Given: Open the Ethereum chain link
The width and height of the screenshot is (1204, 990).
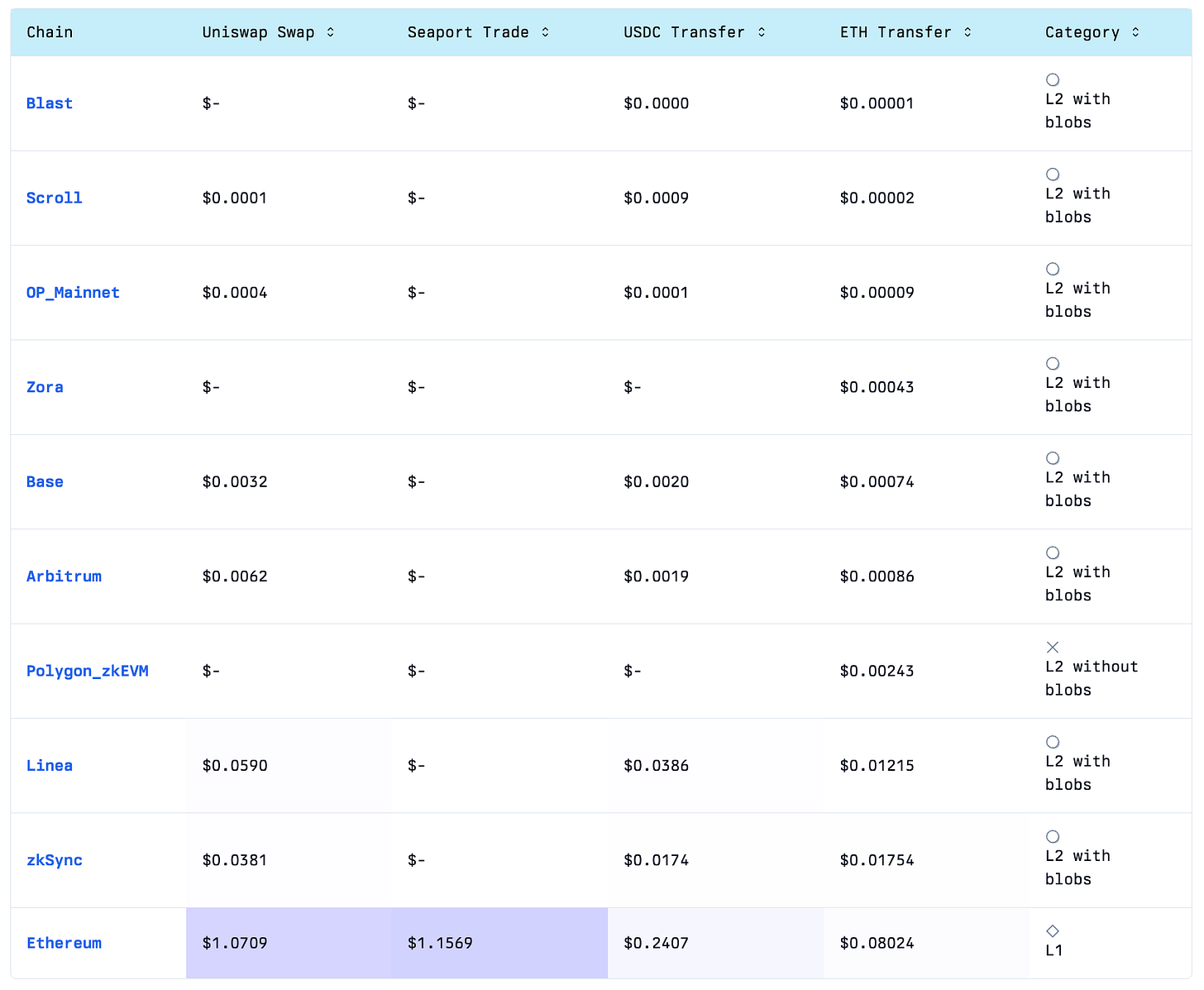Looking at the screenshot, I should coord(64,943).
